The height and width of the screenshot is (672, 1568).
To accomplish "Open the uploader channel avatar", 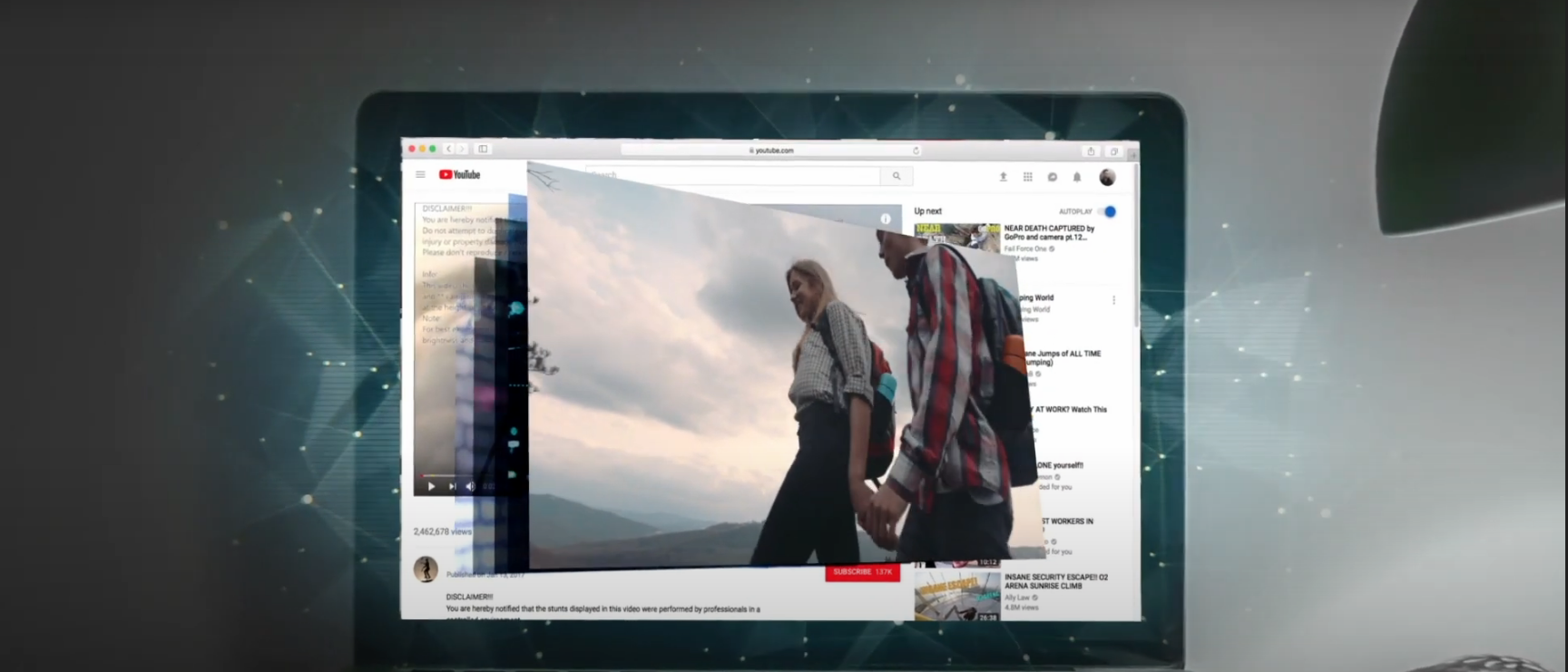I will 426,570.
